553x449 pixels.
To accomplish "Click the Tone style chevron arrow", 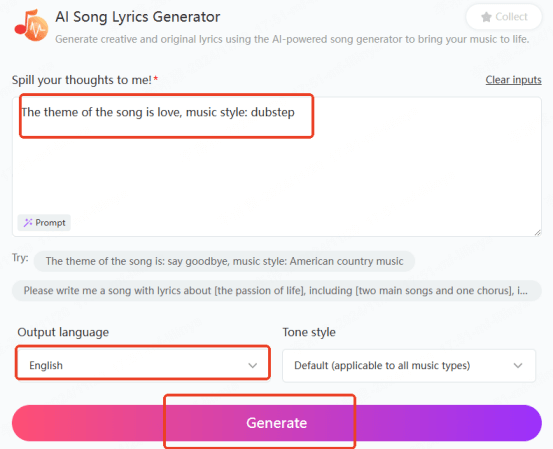I will click(518, 365).
